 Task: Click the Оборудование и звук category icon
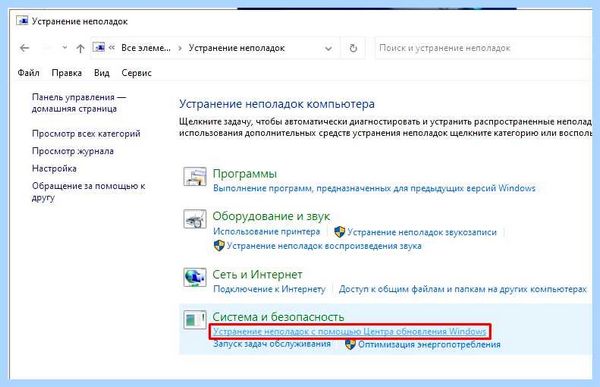[x=195, y=219]
